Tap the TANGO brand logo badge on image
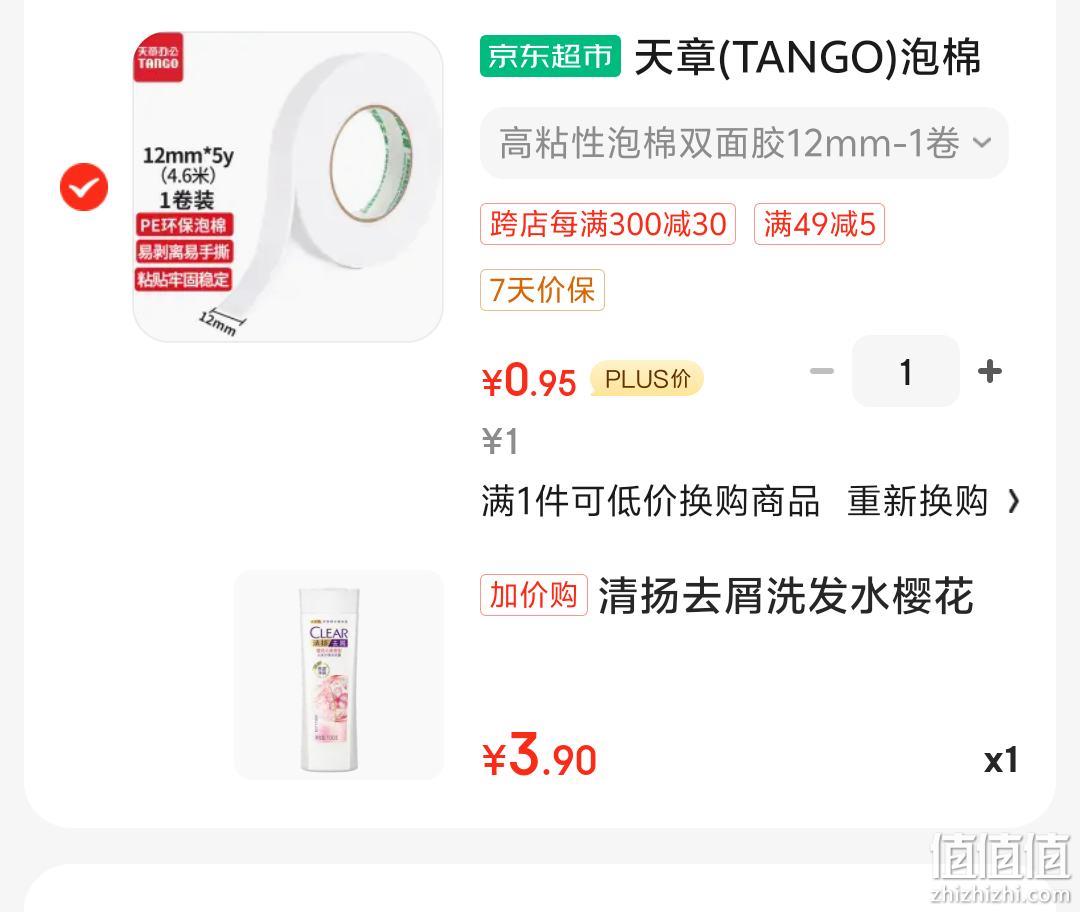The height and width of the screenshot is (912, 1080). 158,57
